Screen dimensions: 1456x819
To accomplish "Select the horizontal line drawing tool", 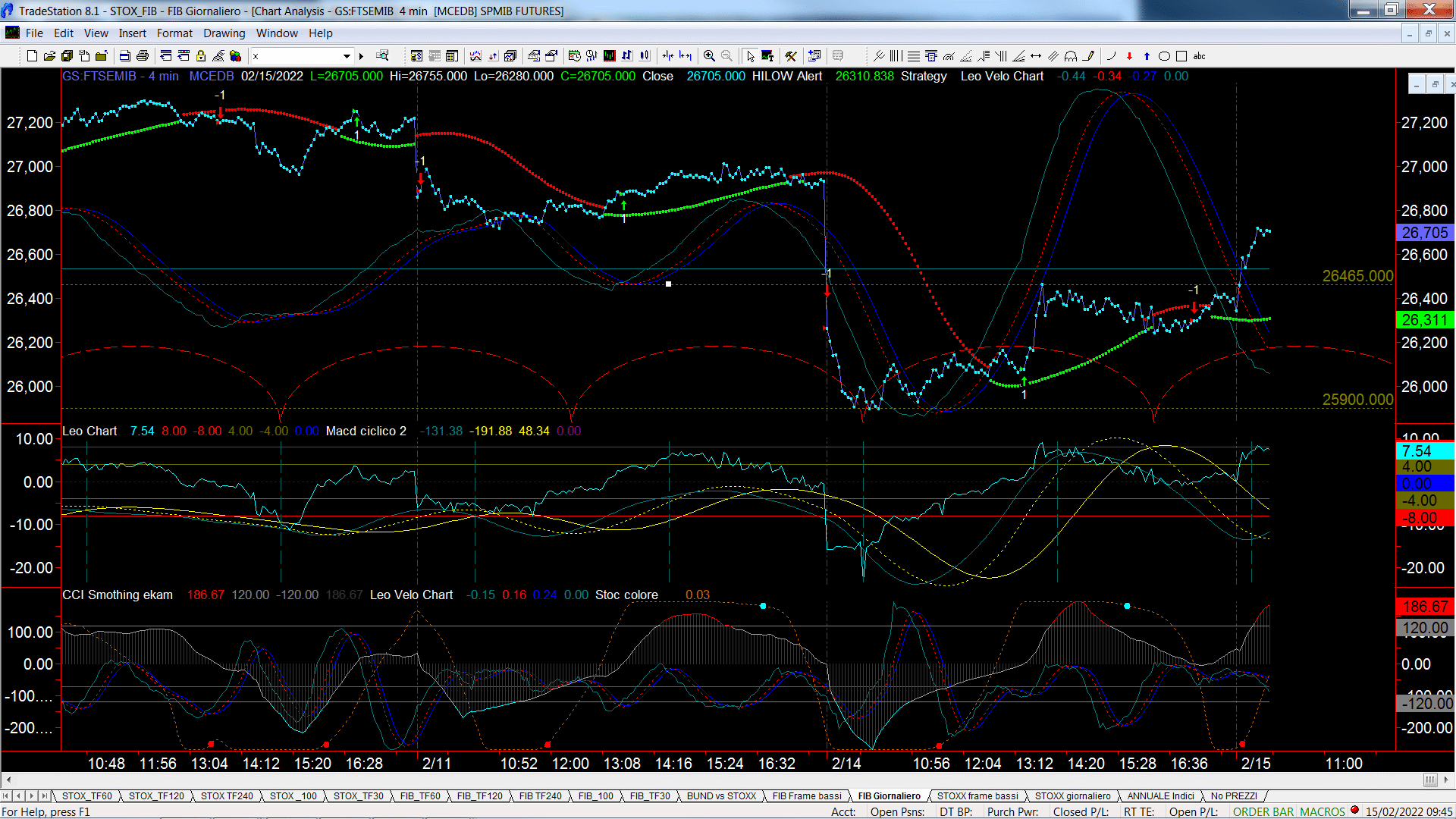I will tap(914, 56).
